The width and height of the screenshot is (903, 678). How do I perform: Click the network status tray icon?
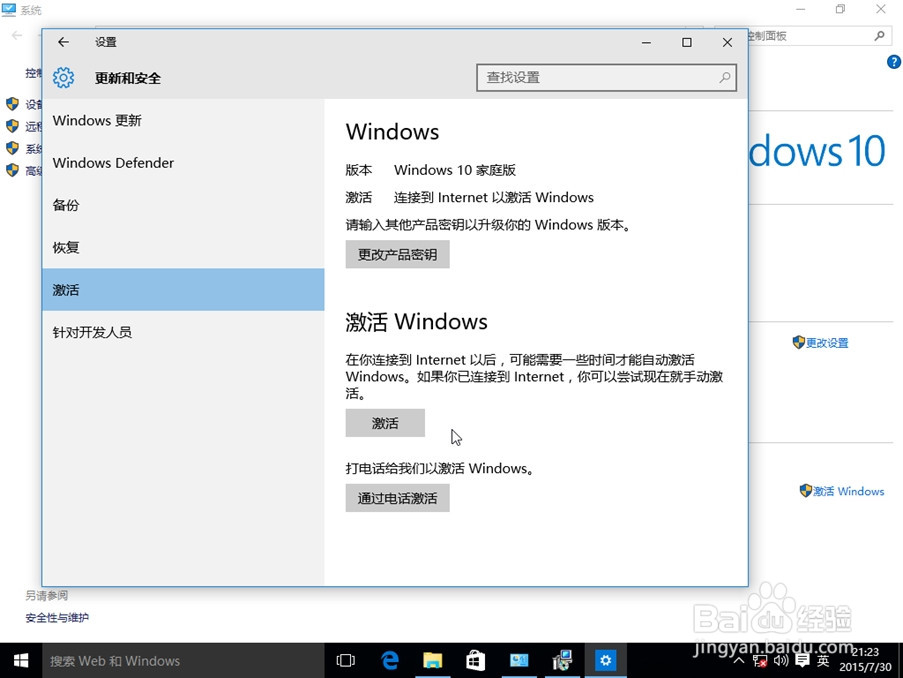click(x=760, y=661)
